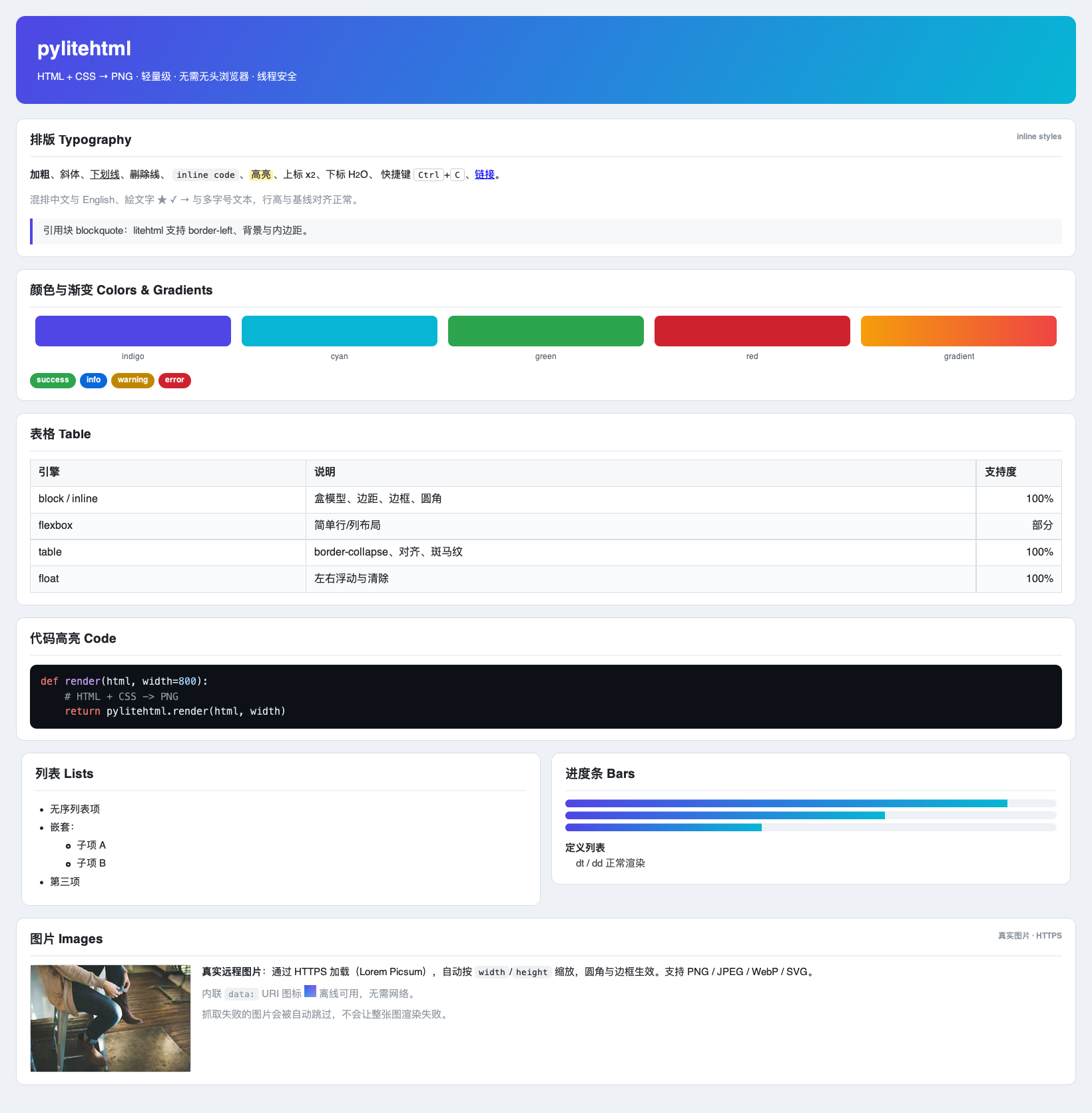The image size is (1092, 1113).
Task: Click the 图片 Images heading
Action: click(x=67, y=939)
